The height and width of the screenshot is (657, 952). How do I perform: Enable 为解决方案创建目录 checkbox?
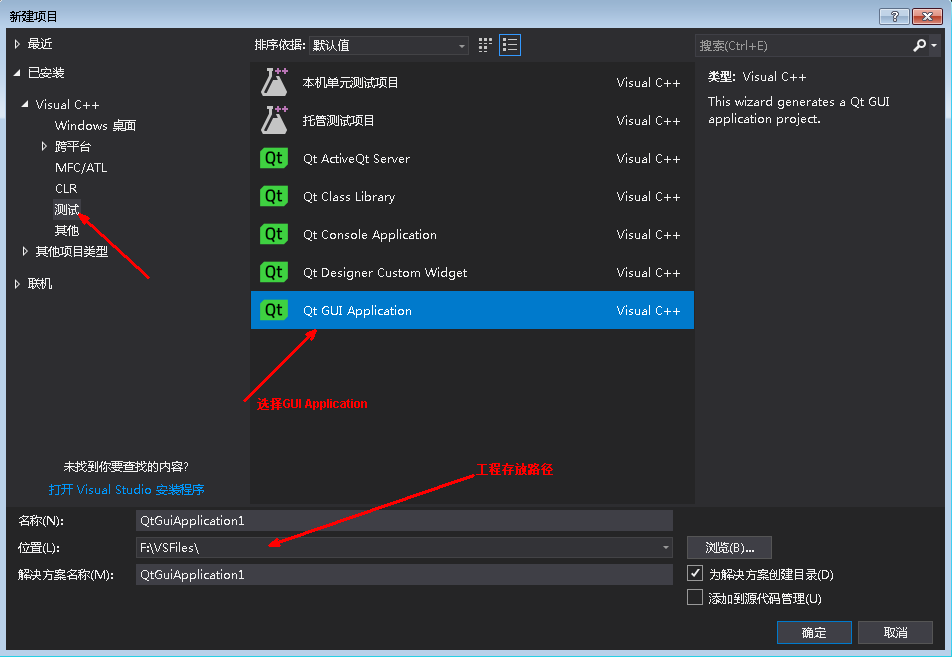[x=695, y=573]
